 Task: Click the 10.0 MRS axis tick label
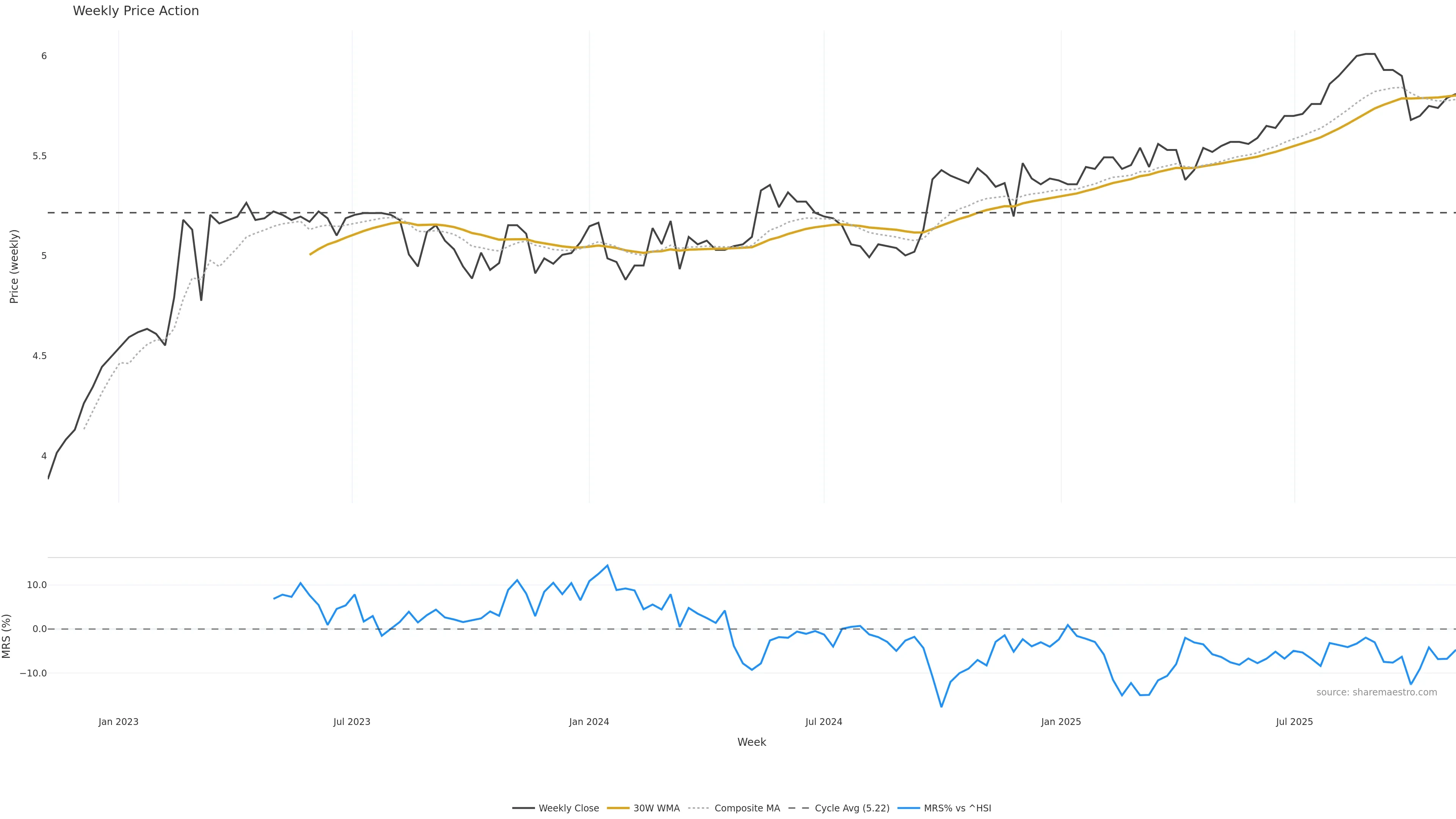(37, 585)
